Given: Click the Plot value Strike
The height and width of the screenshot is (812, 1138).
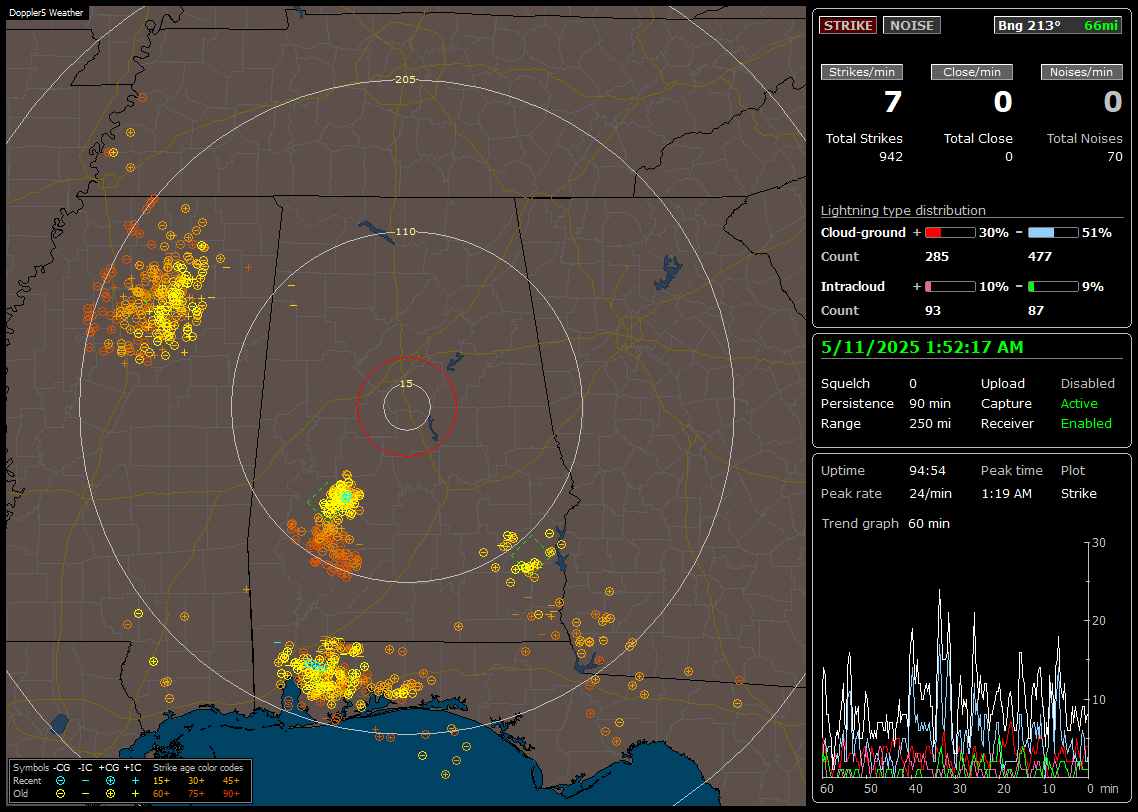Looking at the screenshot, I should coord(1078,493).
